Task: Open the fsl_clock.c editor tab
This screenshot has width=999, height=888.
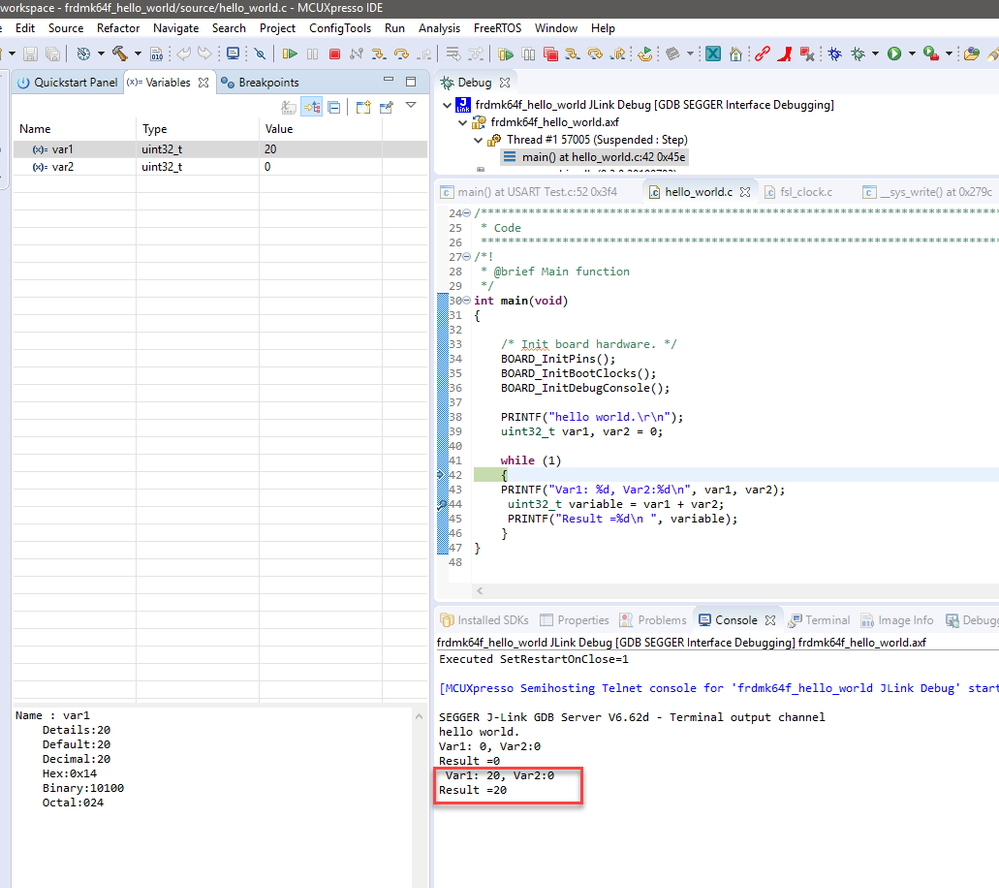Action: point(798,192)
